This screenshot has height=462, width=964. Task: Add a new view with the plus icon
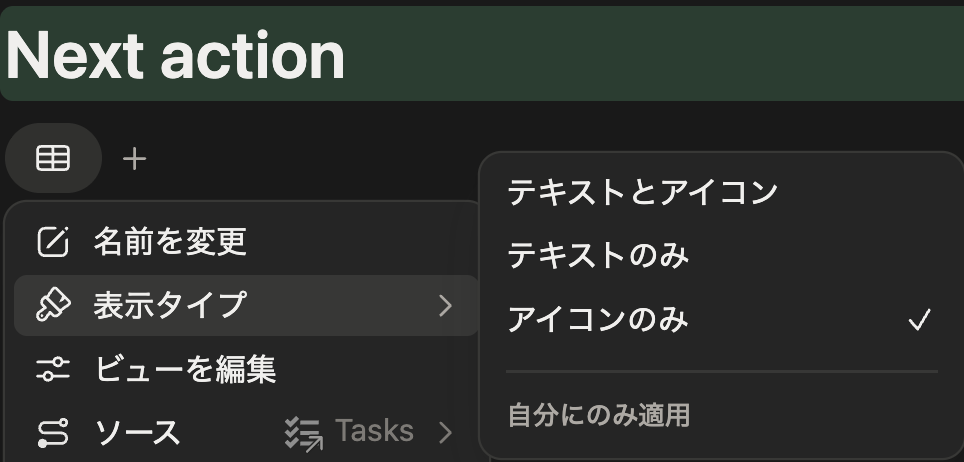click(x=134, y=159)
